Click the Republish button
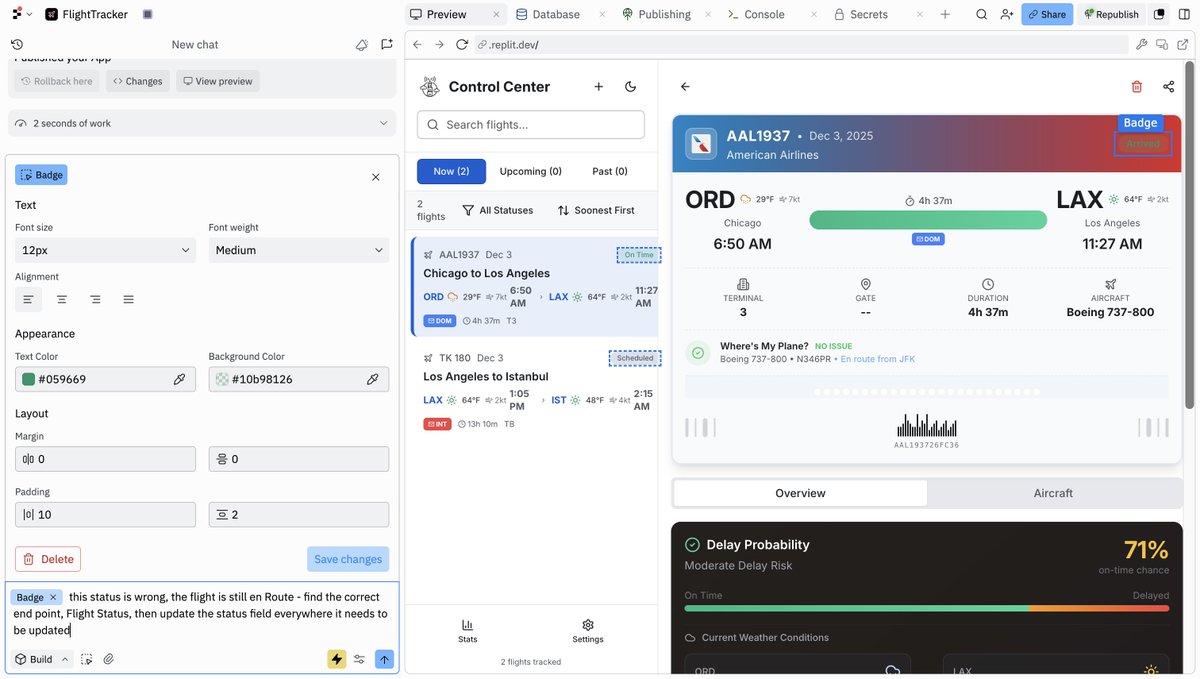This screenshot has height=679, width=1200. point(1111,14)
